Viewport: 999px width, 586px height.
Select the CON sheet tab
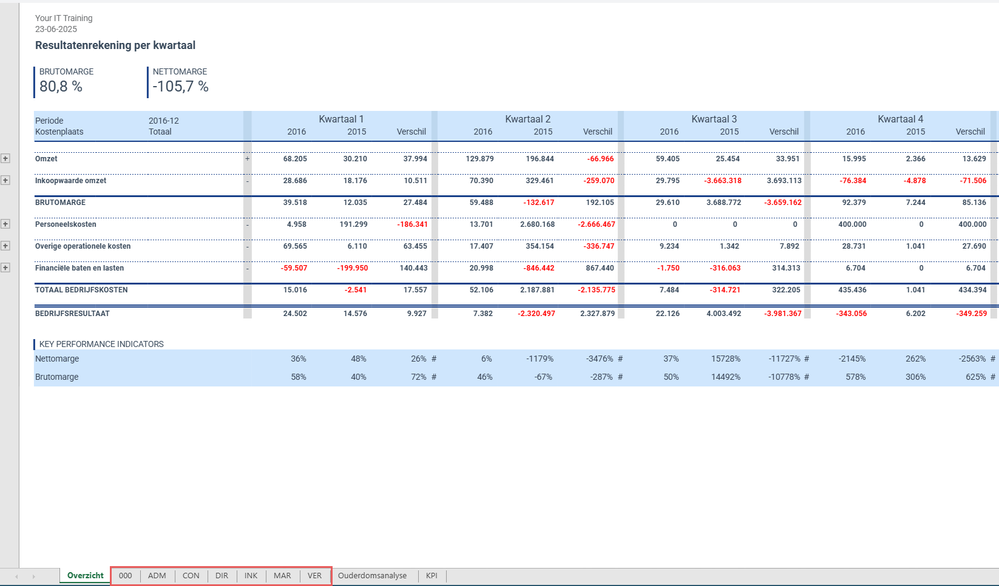click(x=191, y=575)
